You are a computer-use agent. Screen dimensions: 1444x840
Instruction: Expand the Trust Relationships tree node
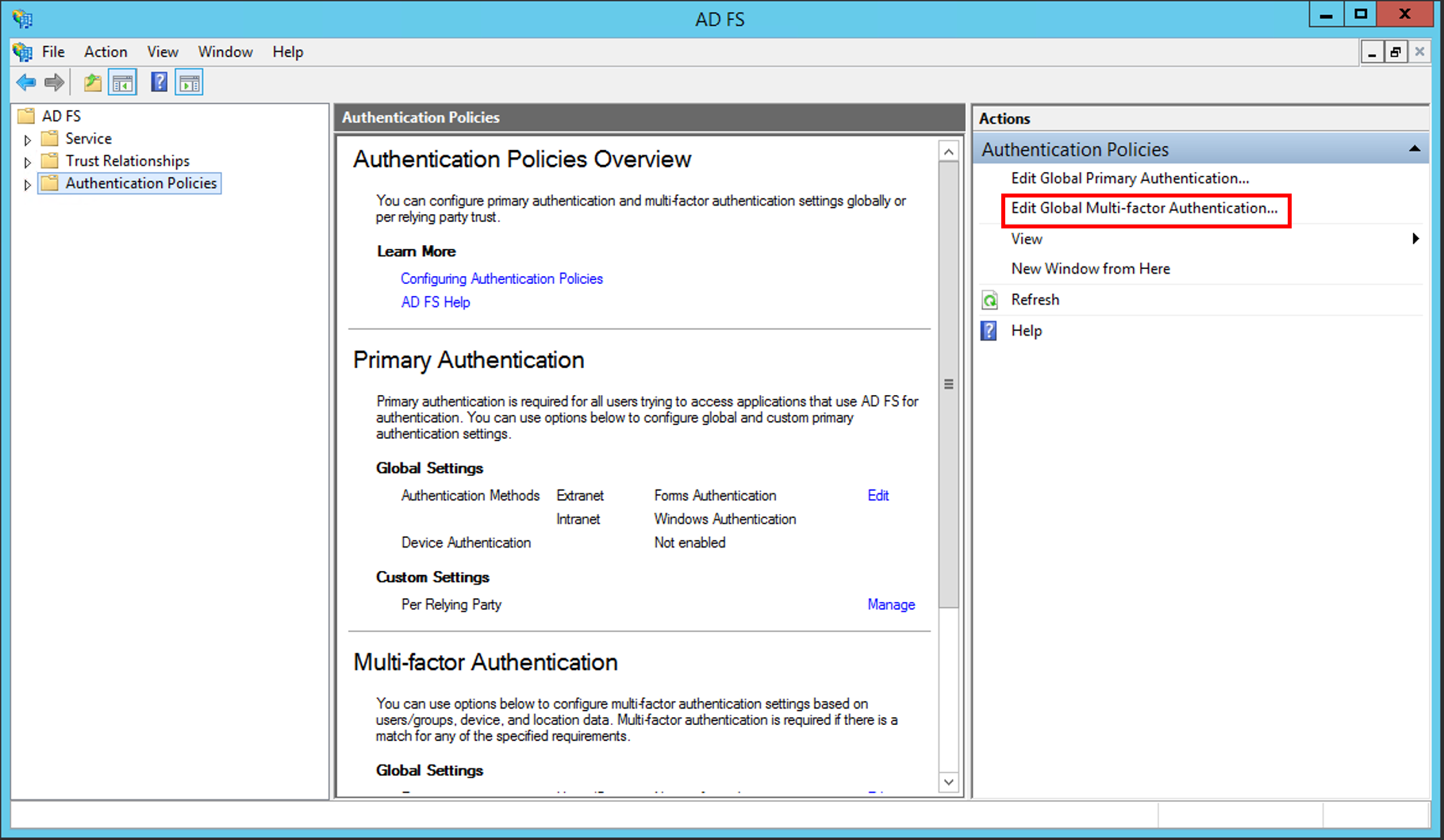[27, 162]
